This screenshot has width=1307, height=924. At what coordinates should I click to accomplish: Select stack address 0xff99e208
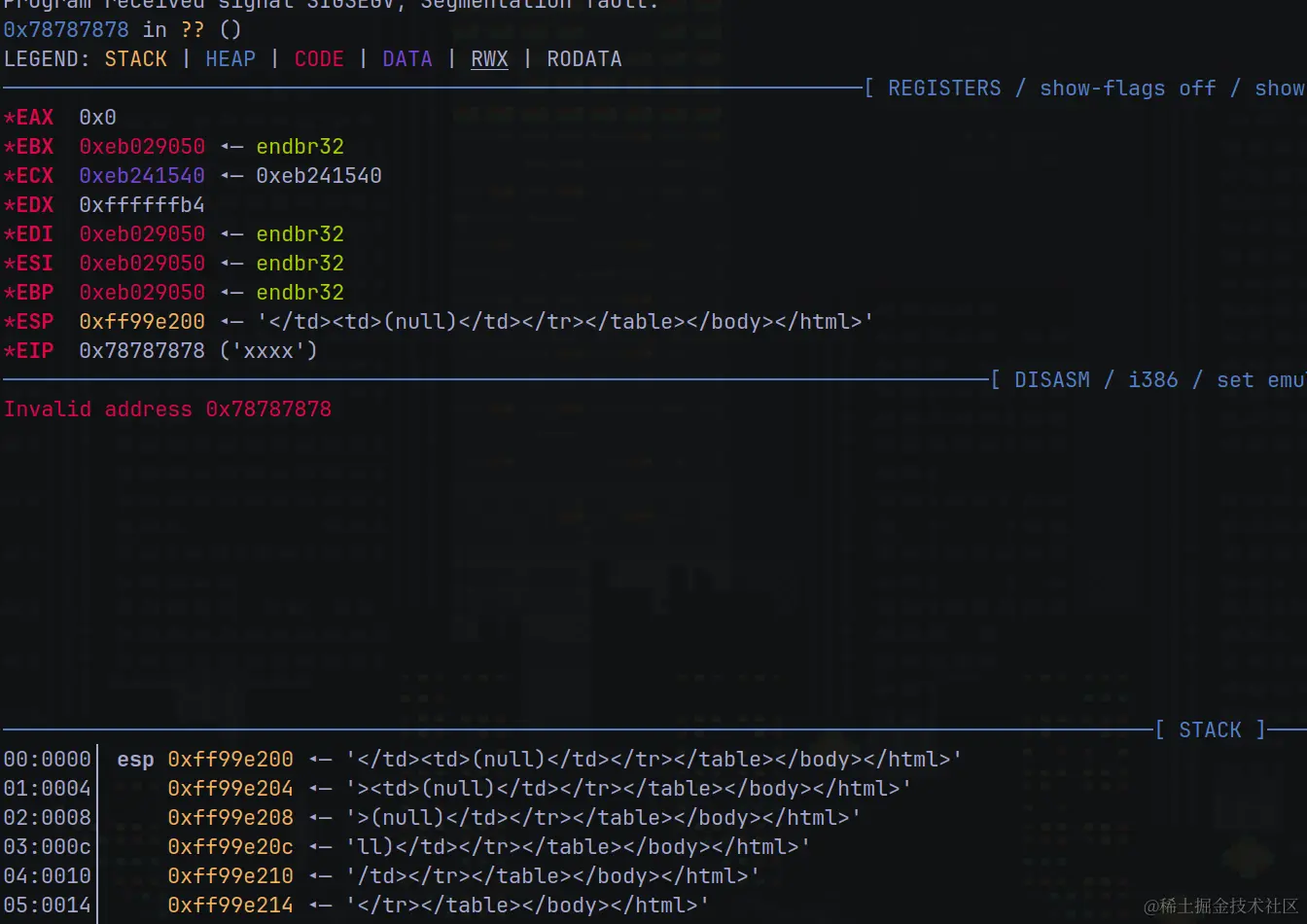coord(230,818)
